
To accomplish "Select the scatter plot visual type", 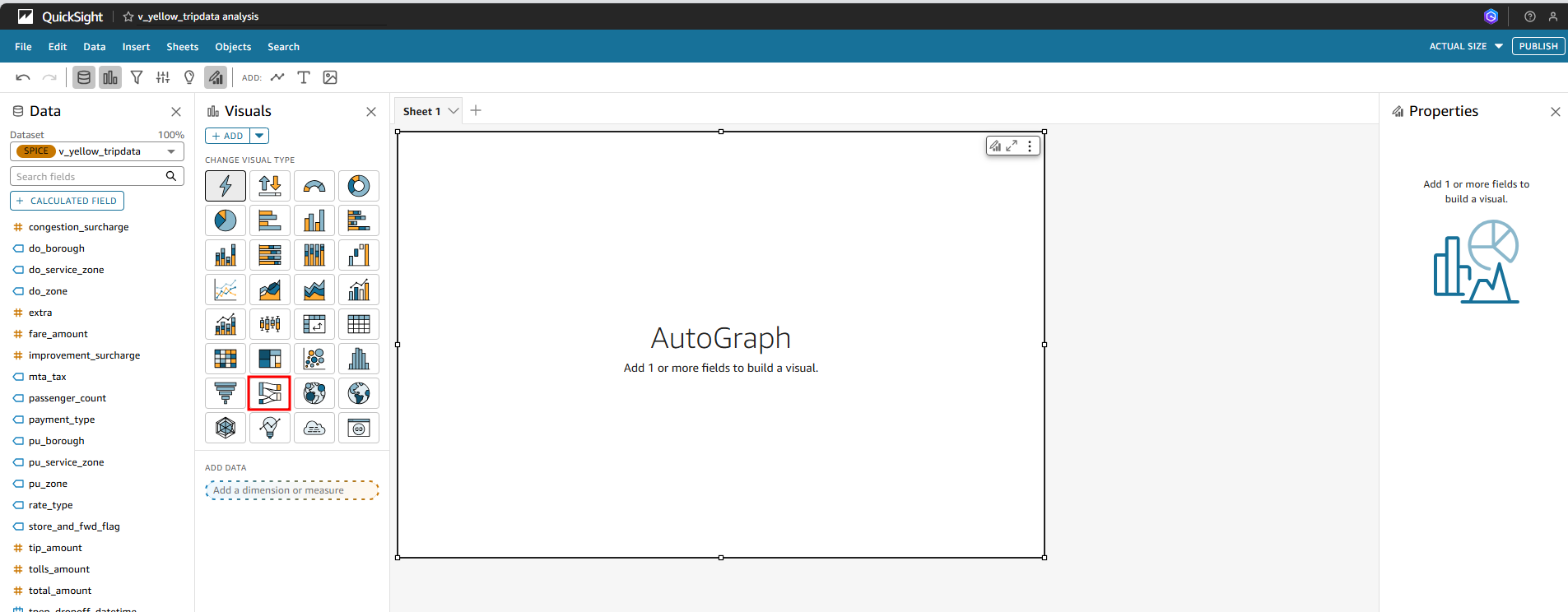I will [x=314, y=359].
